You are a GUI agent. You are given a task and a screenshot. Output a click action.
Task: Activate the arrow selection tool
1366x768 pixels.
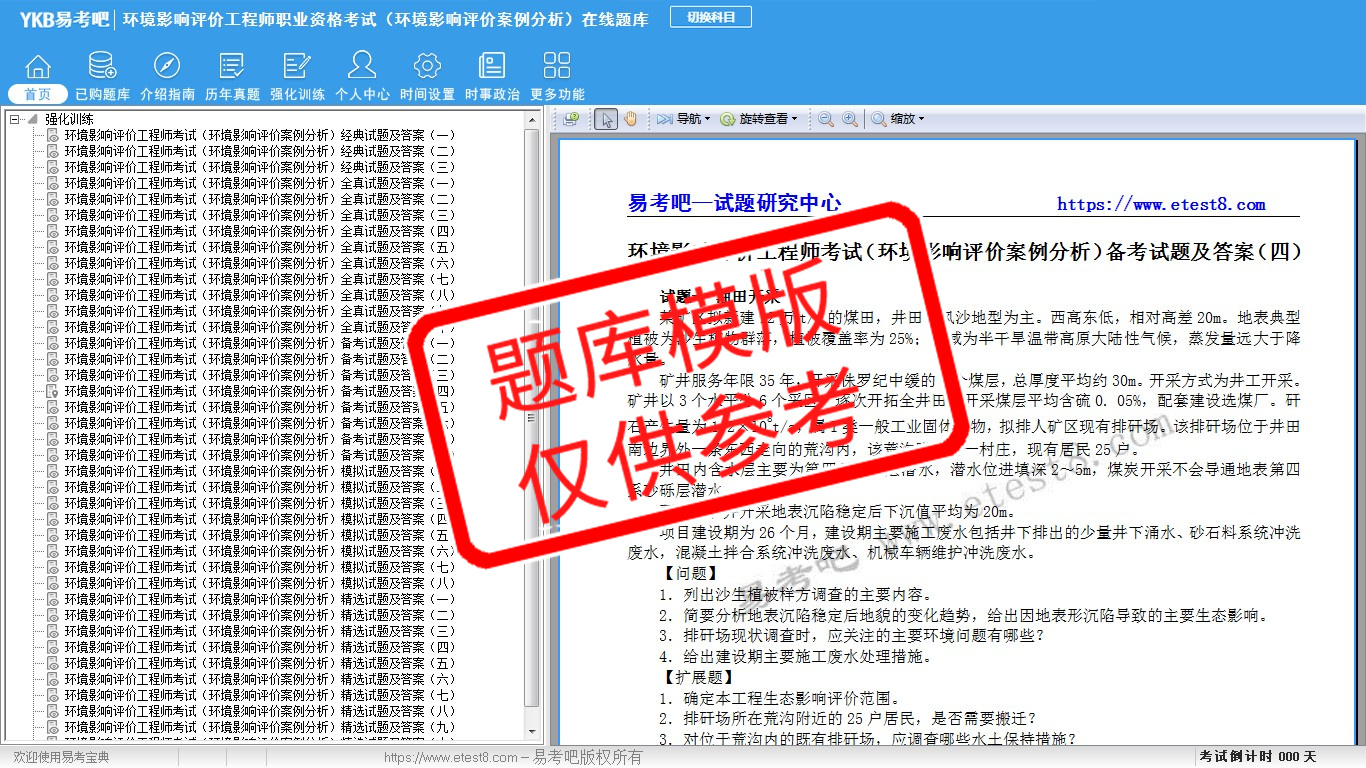click(605, 119)
